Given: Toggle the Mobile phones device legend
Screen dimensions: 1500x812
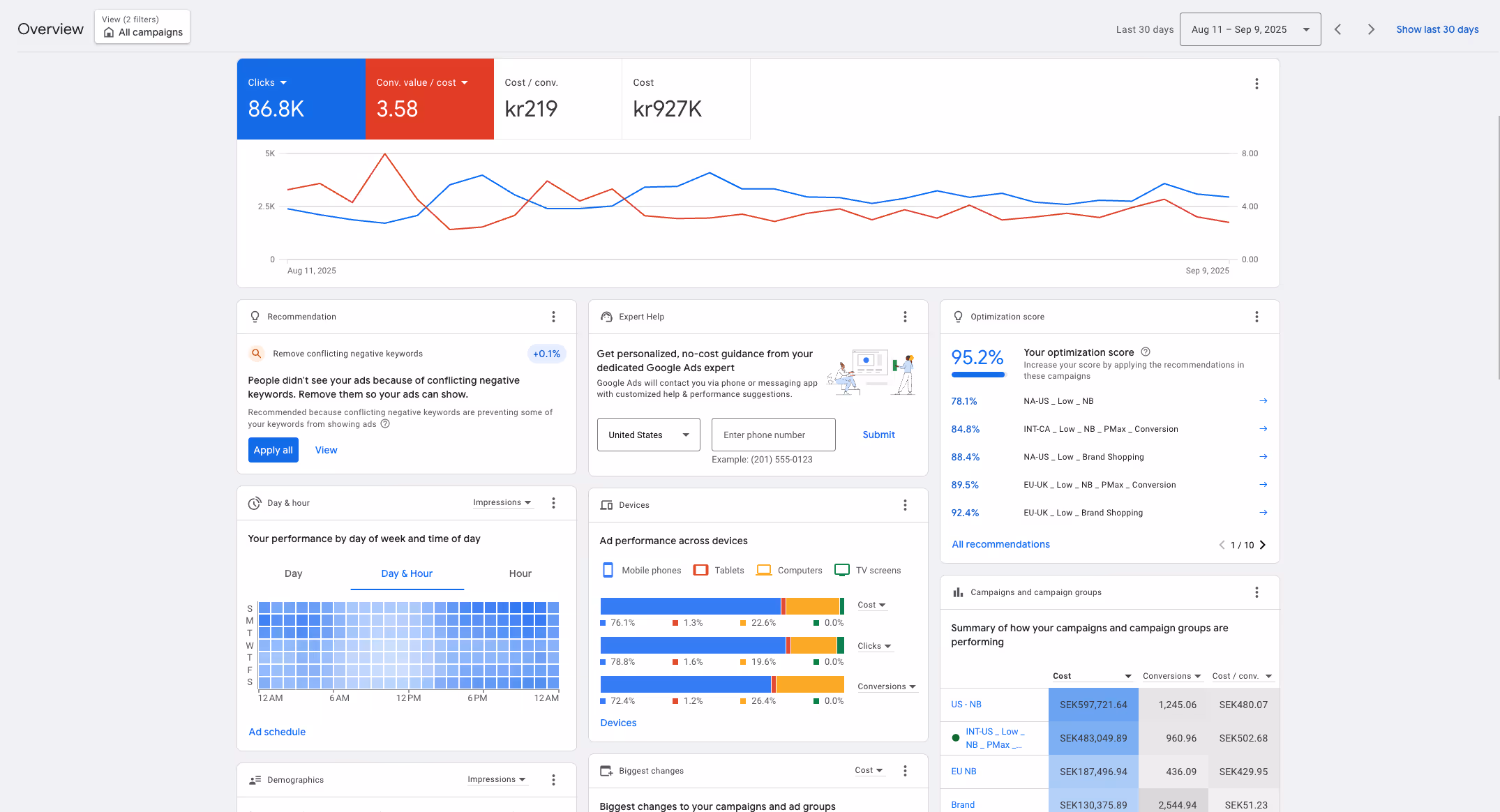Looking at the screenshot, I should [641, 571].
